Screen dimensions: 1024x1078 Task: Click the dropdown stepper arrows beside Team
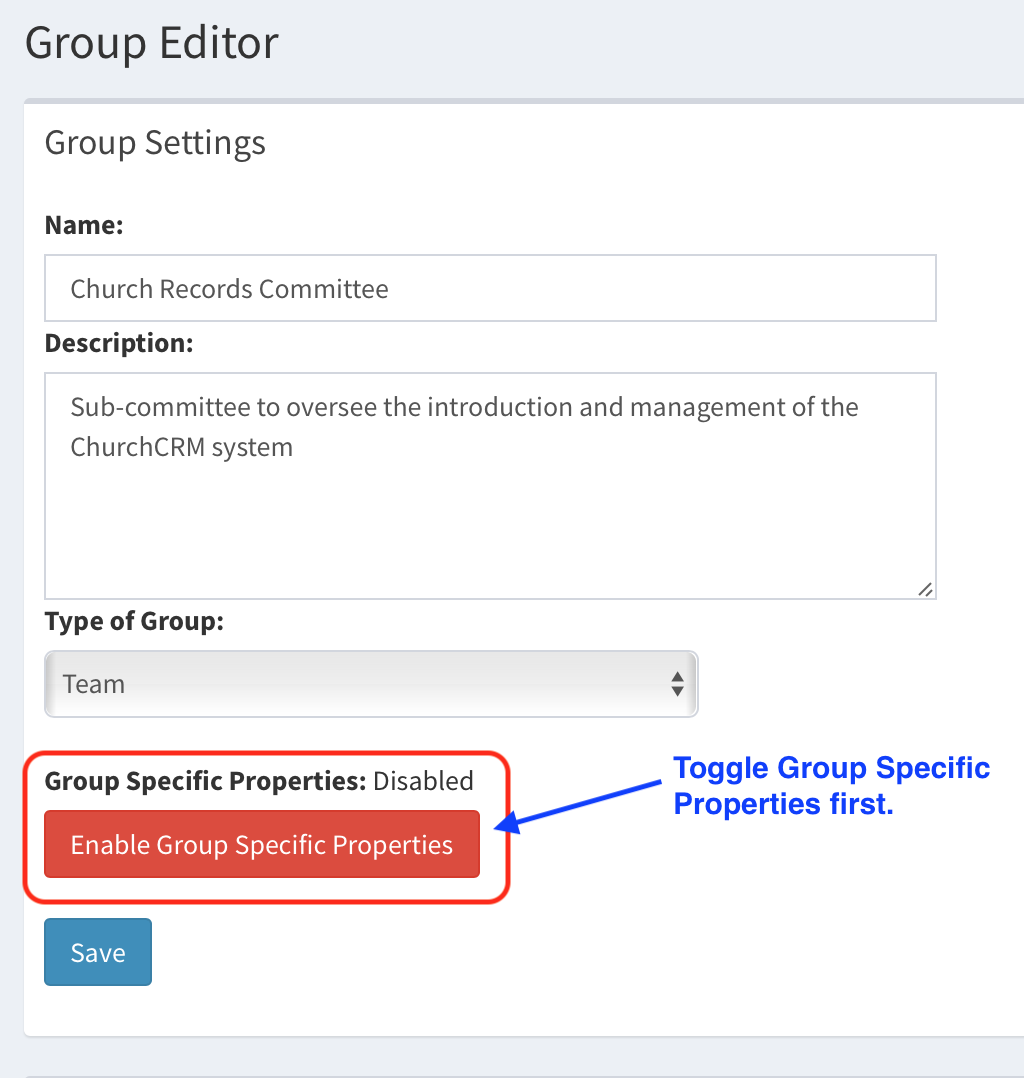coord(678,684)
